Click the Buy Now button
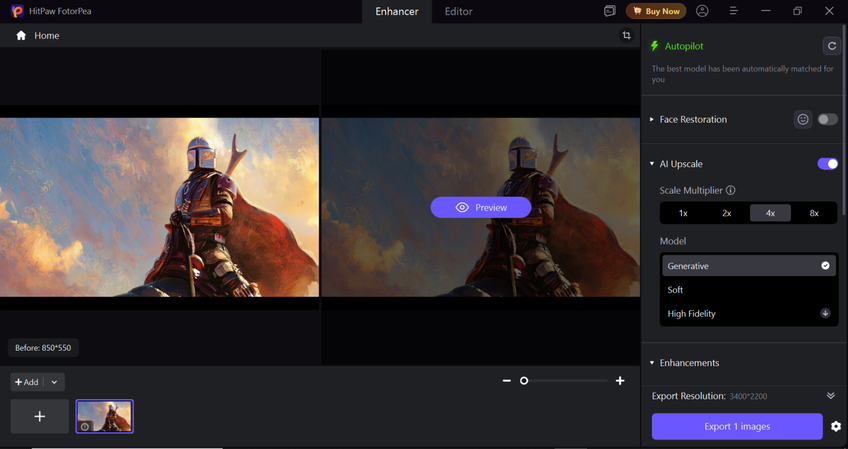 coord(656,11)
